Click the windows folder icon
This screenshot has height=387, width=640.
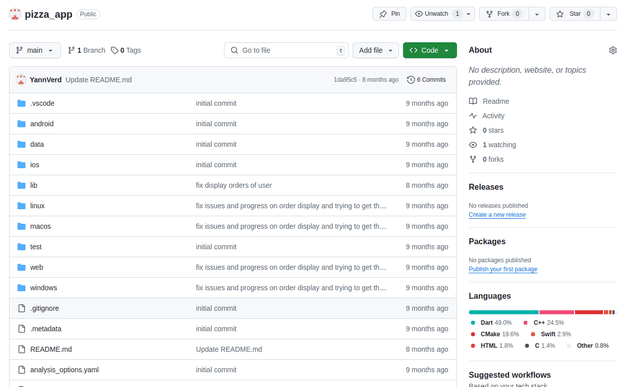[22, 288]
